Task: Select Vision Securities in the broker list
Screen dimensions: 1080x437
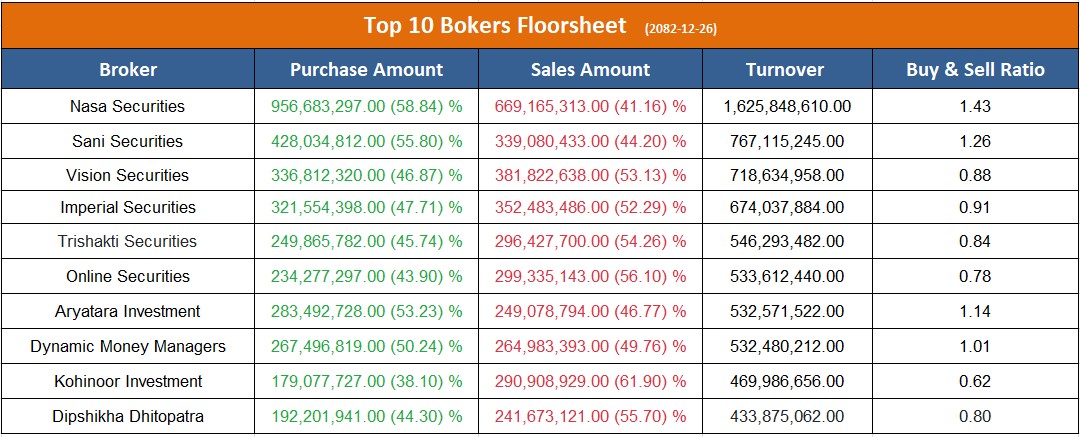Action: [128, 175]
